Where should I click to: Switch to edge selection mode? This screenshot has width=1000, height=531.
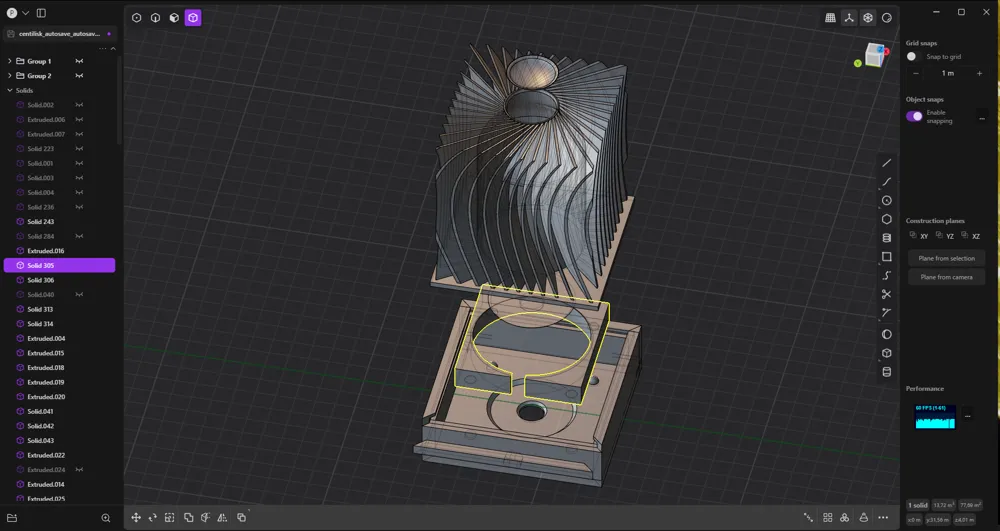(155, 18)
